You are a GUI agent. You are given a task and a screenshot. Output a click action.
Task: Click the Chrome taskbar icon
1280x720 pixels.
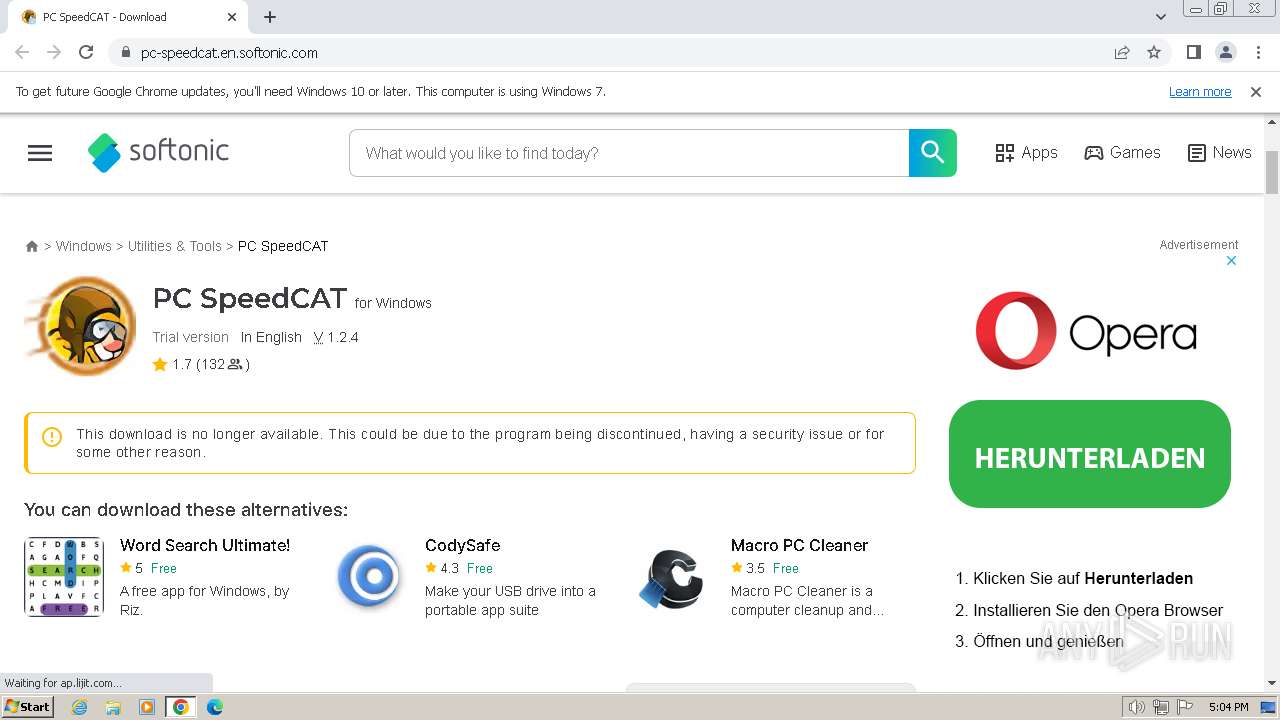pos(181,707)
